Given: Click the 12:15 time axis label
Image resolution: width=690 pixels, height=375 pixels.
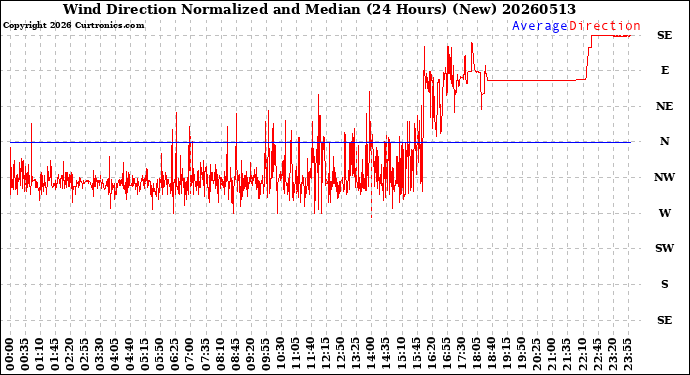Looking at the screenshot, I should (325, 354).
